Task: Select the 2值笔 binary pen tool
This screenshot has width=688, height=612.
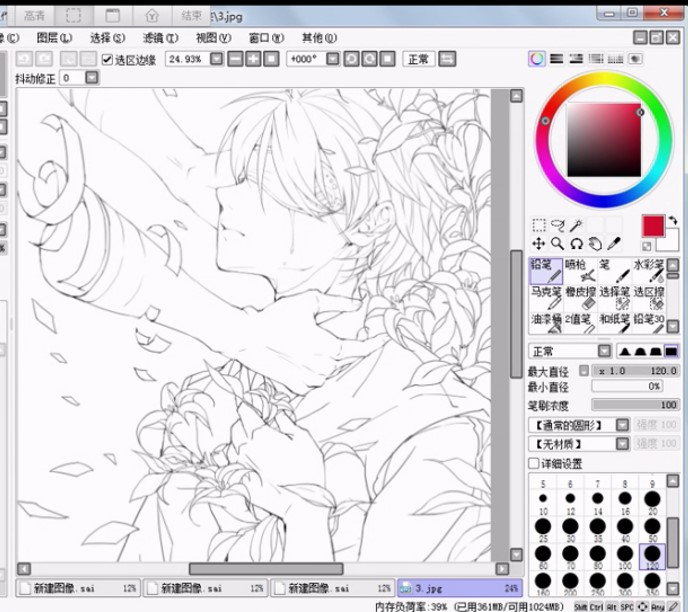Action: tap(580, 323)
